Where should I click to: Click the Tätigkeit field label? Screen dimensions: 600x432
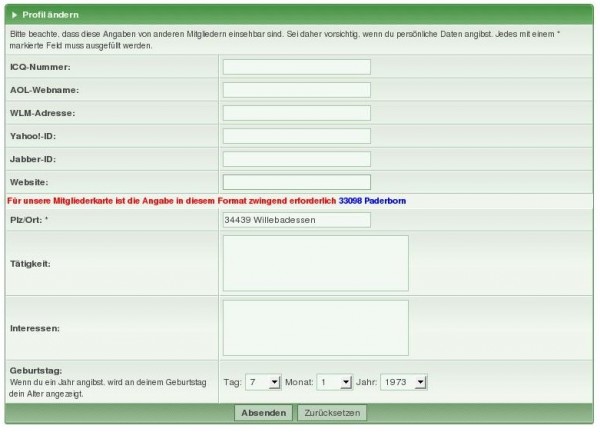tap(30, 263)
